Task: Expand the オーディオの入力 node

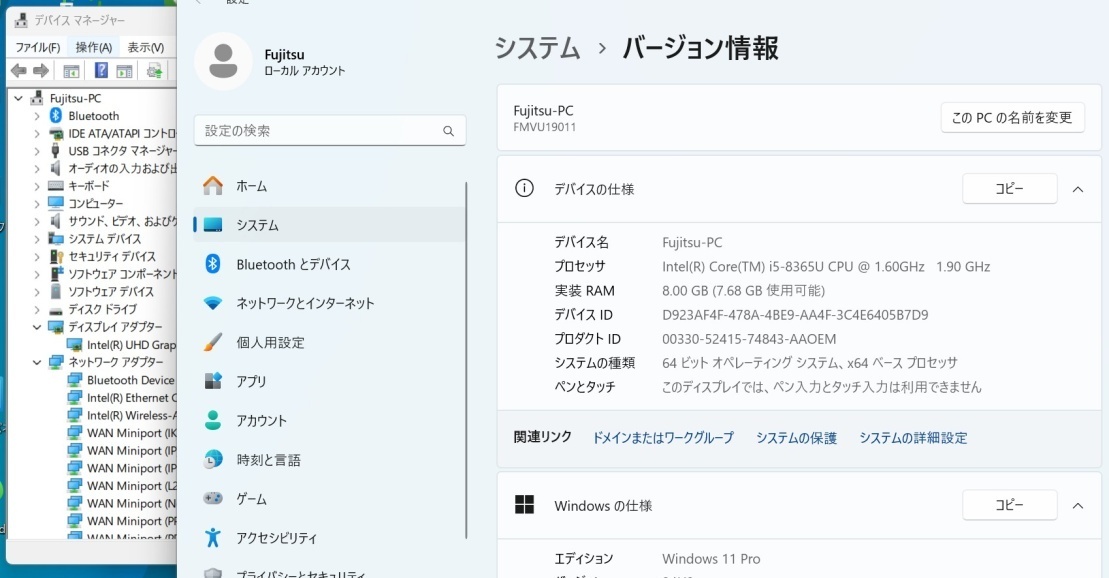Action: click(37, 168)
